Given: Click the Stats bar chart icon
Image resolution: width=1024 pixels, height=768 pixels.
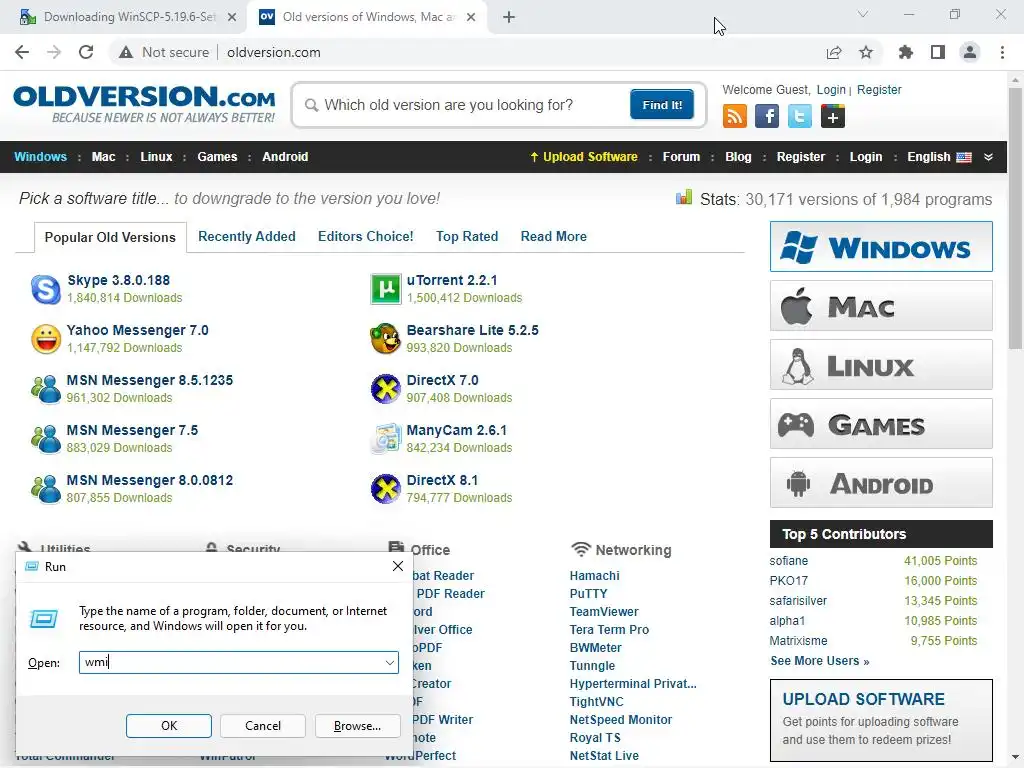Looking at the screenshot, I should click(x=684, y=197).
